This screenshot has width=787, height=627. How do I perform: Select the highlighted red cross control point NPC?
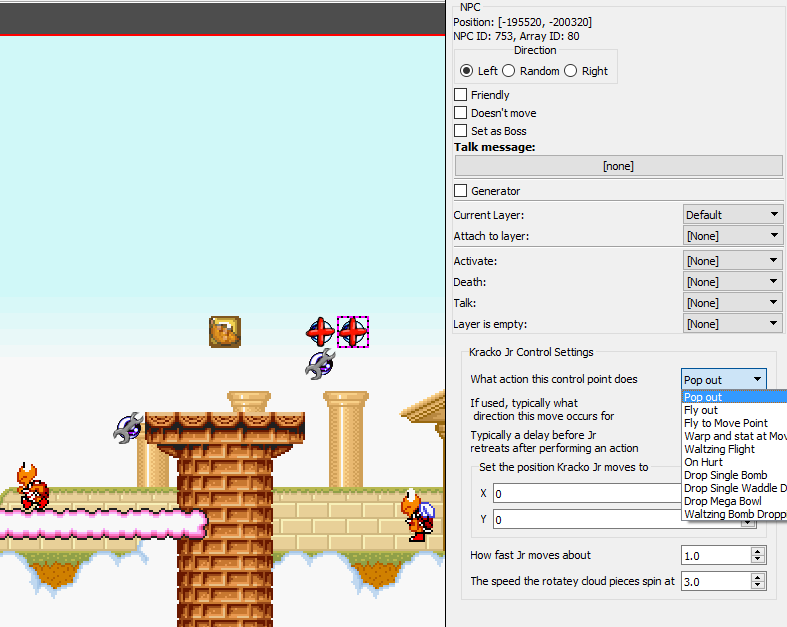click(353, 332)
